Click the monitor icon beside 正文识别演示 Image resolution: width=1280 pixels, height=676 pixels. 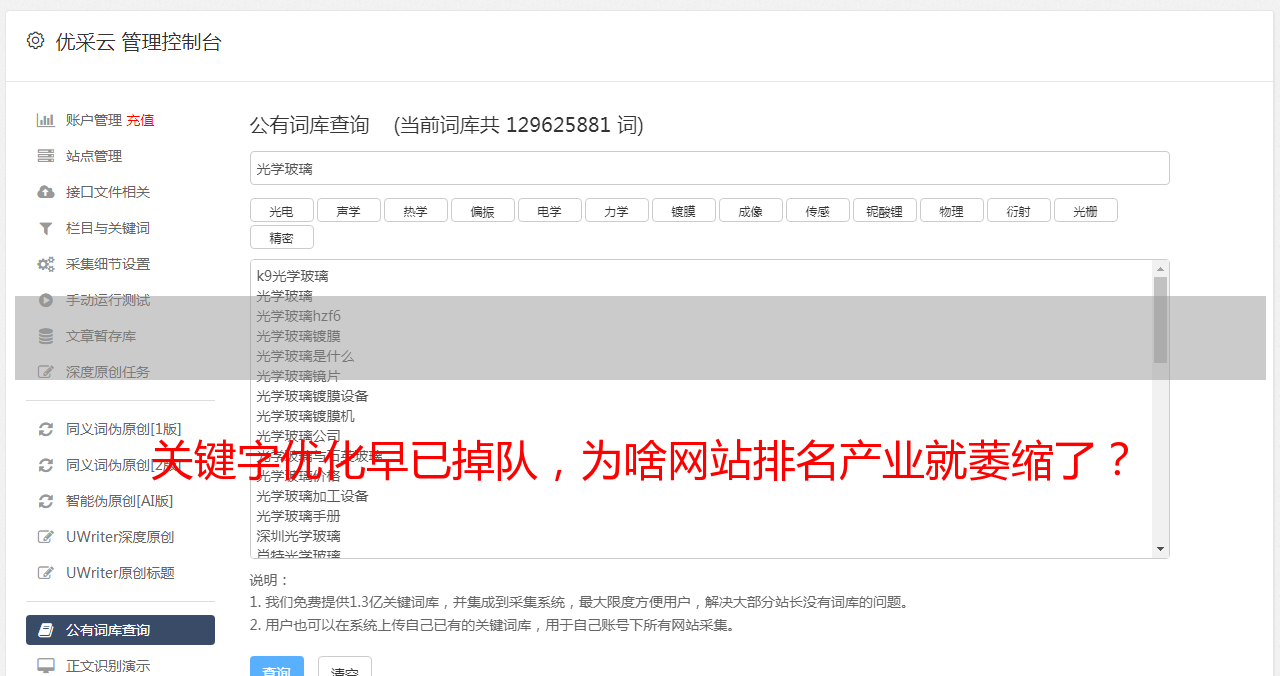click(46, 666)
